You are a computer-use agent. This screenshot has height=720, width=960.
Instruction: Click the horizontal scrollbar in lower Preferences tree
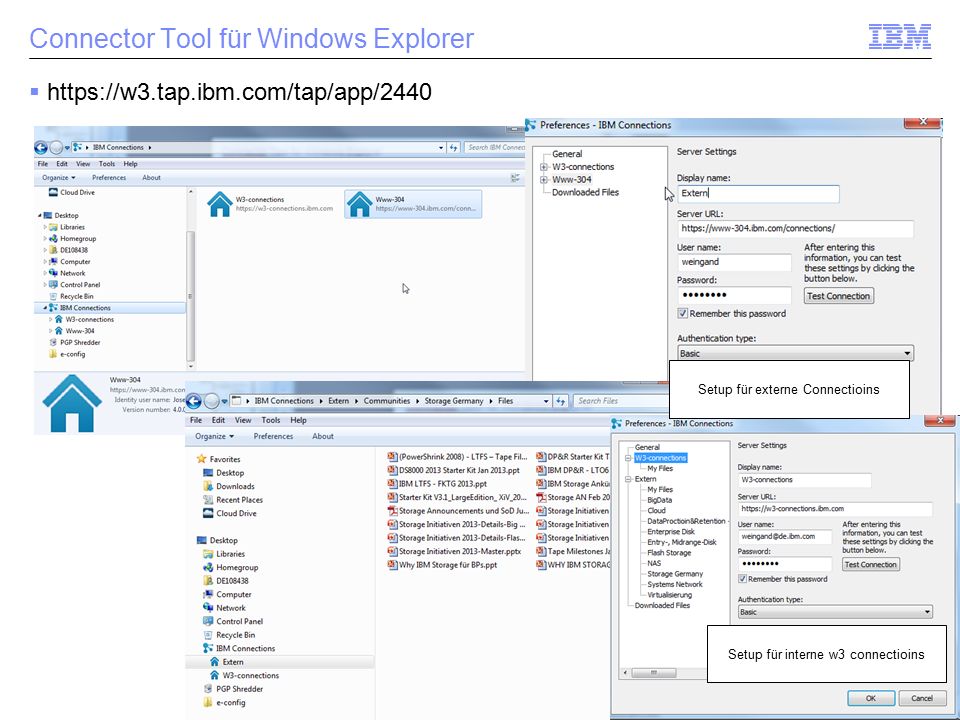pos(654,673)
